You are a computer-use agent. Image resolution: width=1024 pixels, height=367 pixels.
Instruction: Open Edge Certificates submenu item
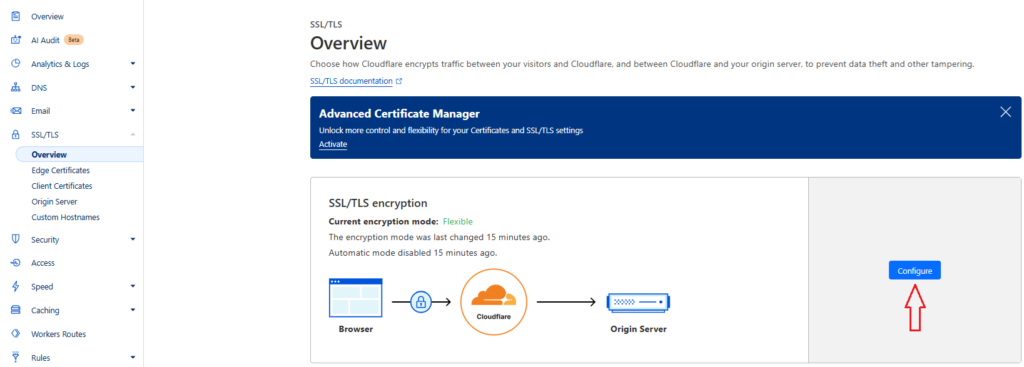click(61, 170)
